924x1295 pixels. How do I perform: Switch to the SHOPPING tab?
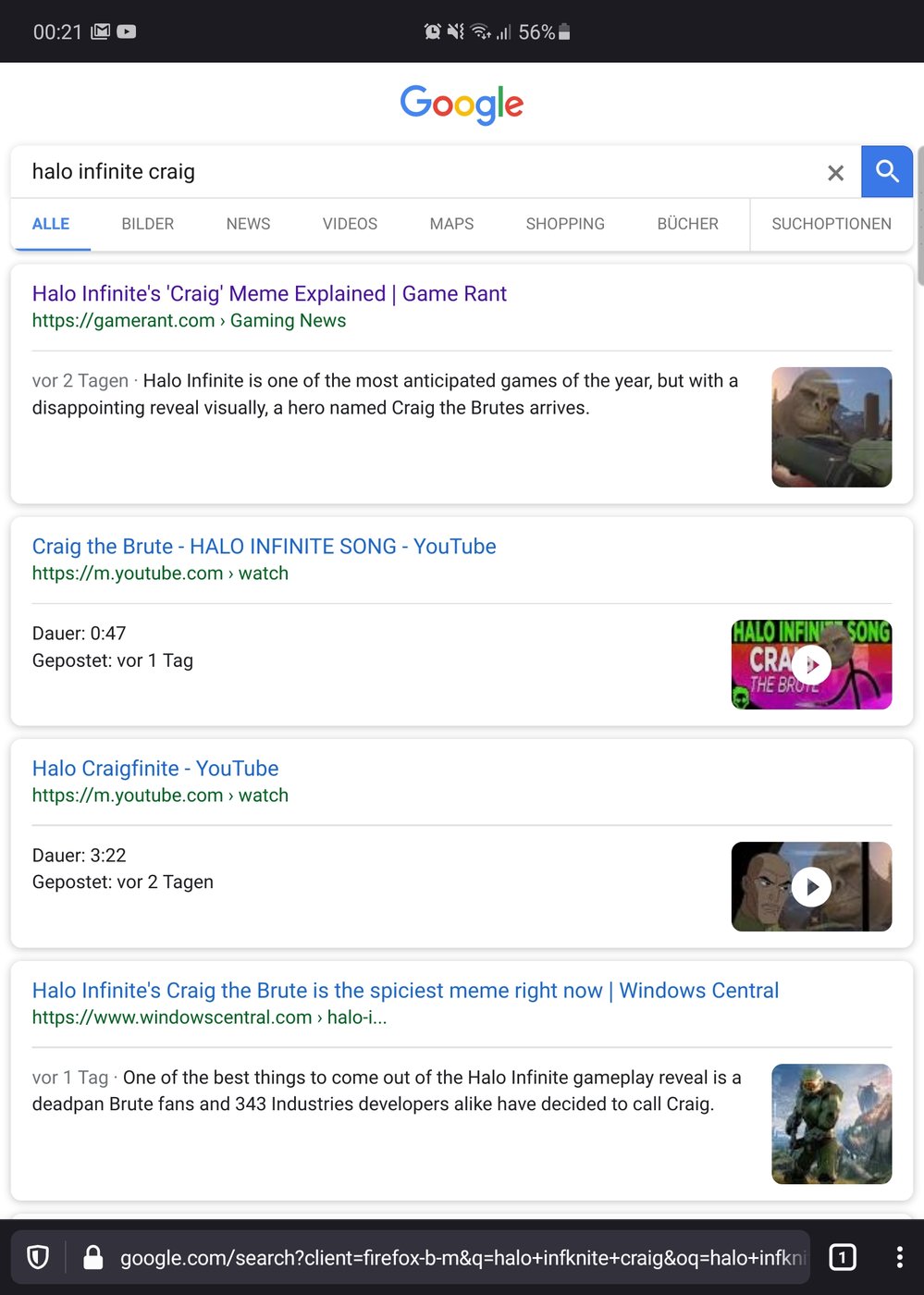565,224
